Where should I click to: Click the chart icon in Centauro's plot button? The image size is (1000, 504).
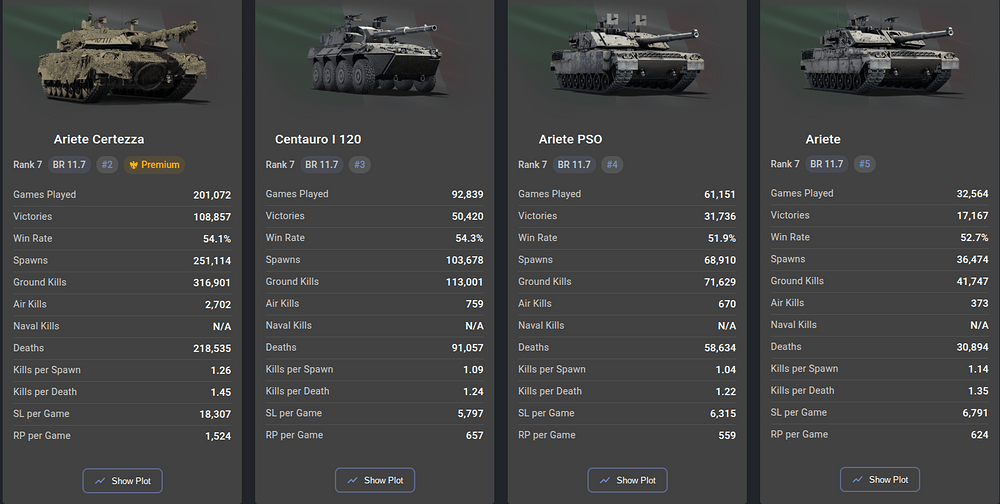click(353, 480)
